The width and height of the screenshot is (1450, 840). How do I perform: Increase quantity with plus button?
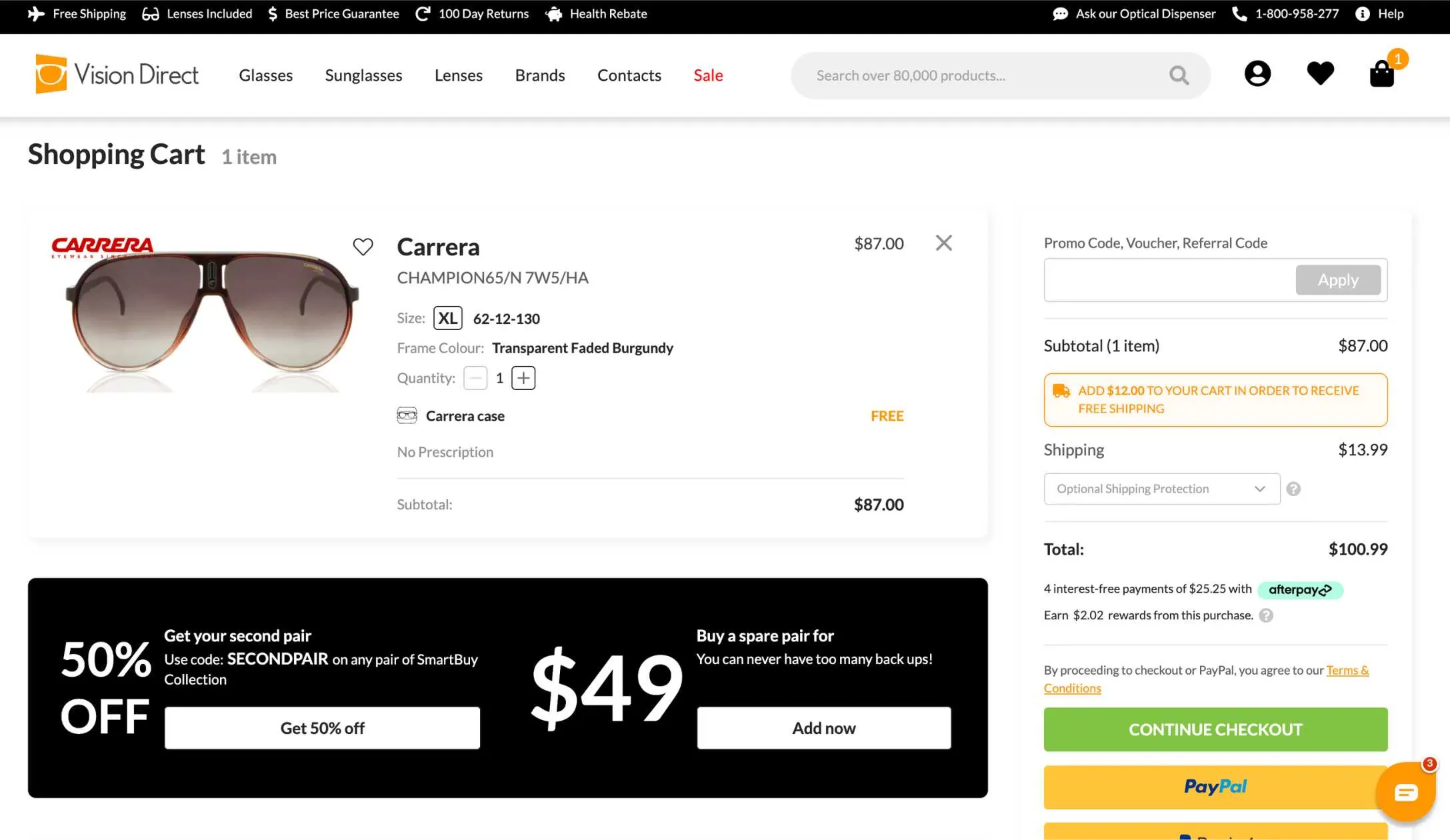tap(523, 378)
